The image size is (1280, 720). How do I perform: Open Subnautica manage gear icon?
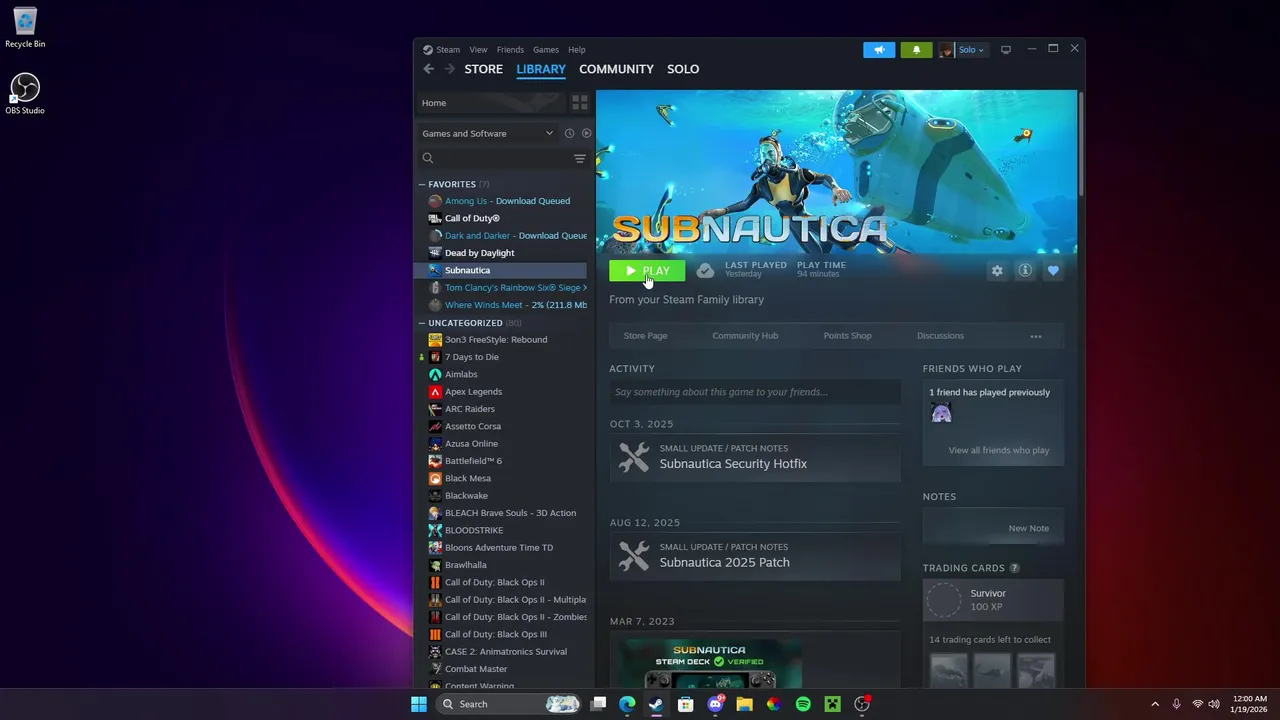click(x=997, y=271)
